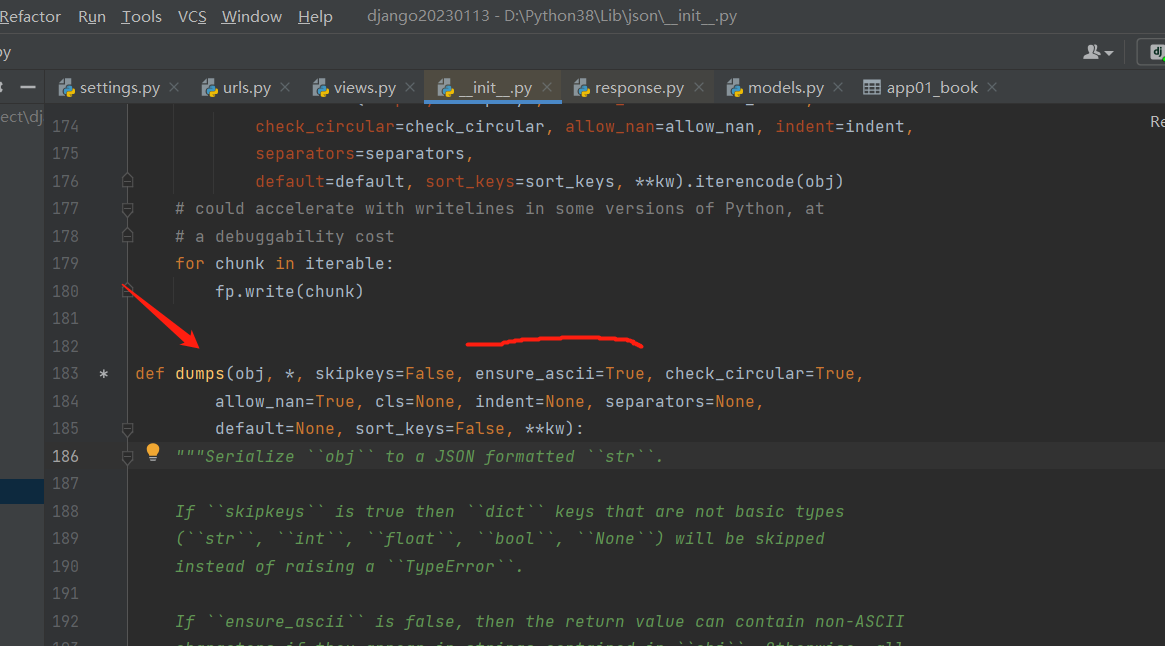
Task: Switch to the settings.py tab
Action: [x=120, y=88]
